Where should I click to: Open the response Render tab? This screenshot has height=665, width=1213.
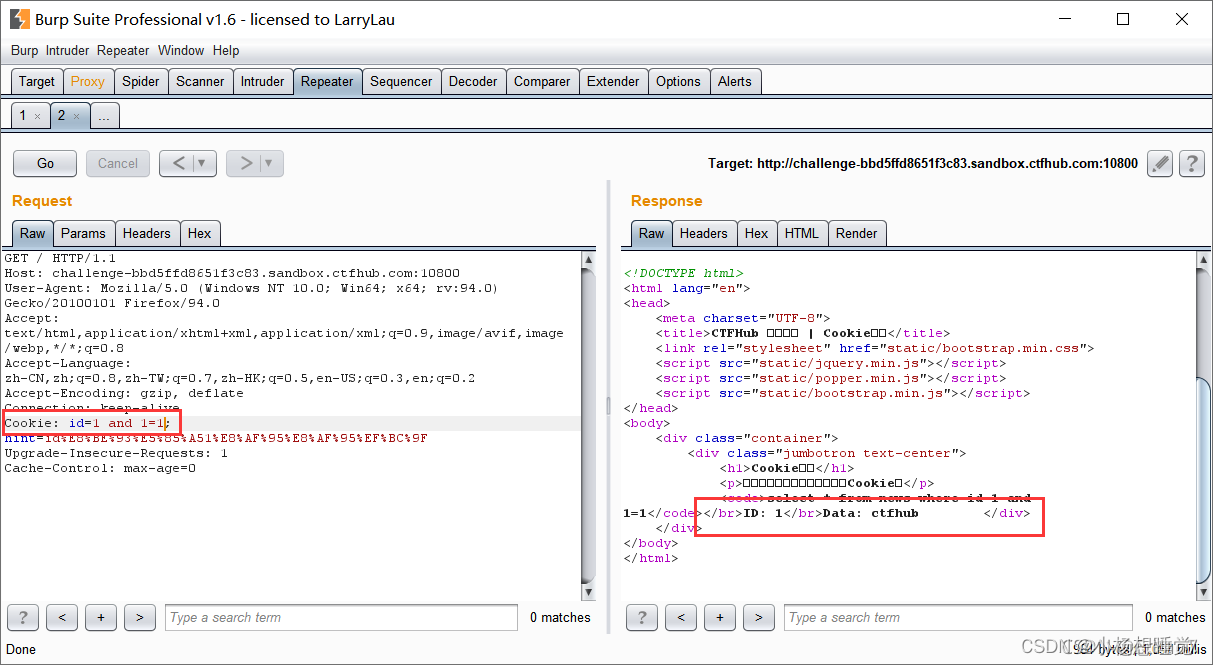coord(857,233)
